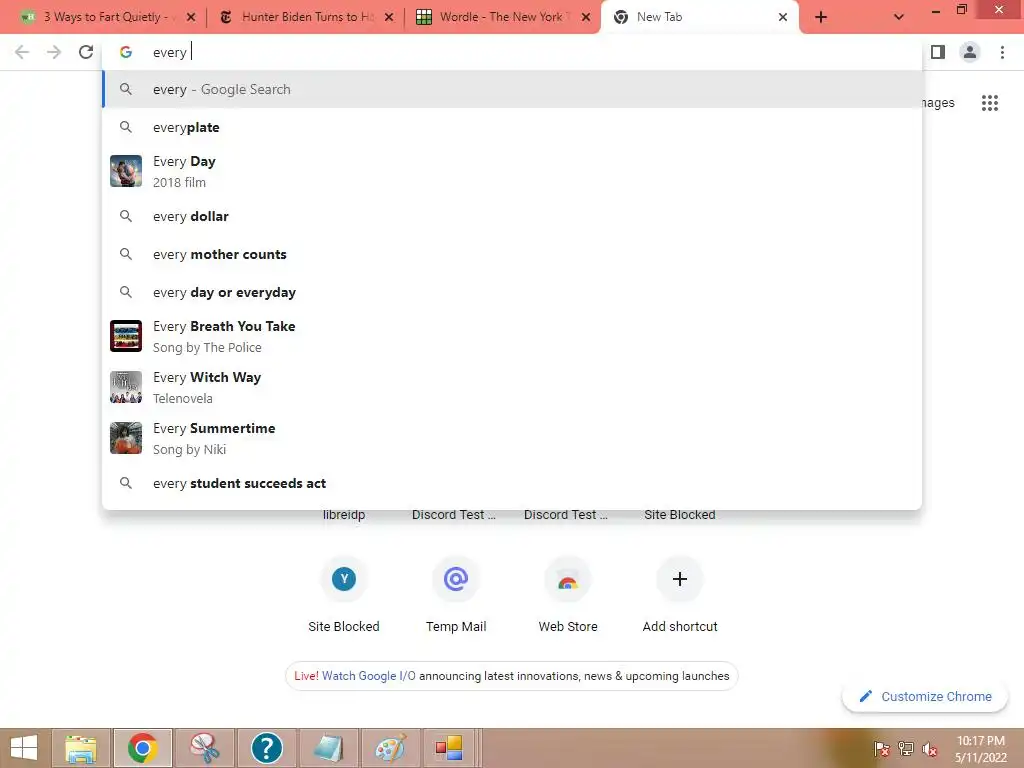Pick the 'Every Day 2018 film' suggestion
Screen dimensions: 1024x768
click(x=512, y=172)
